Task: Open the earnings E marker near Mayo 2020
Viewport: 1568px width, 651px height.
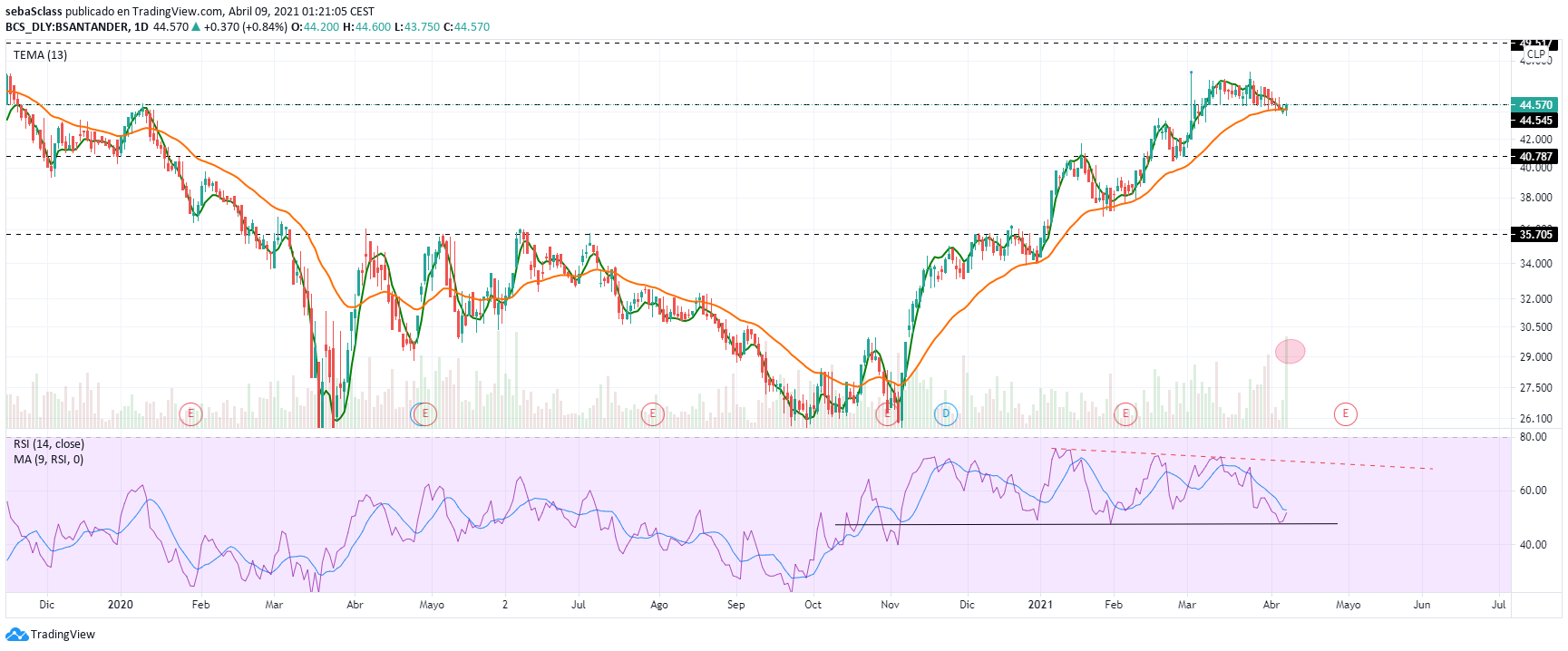Action: [x=425, y=414]
